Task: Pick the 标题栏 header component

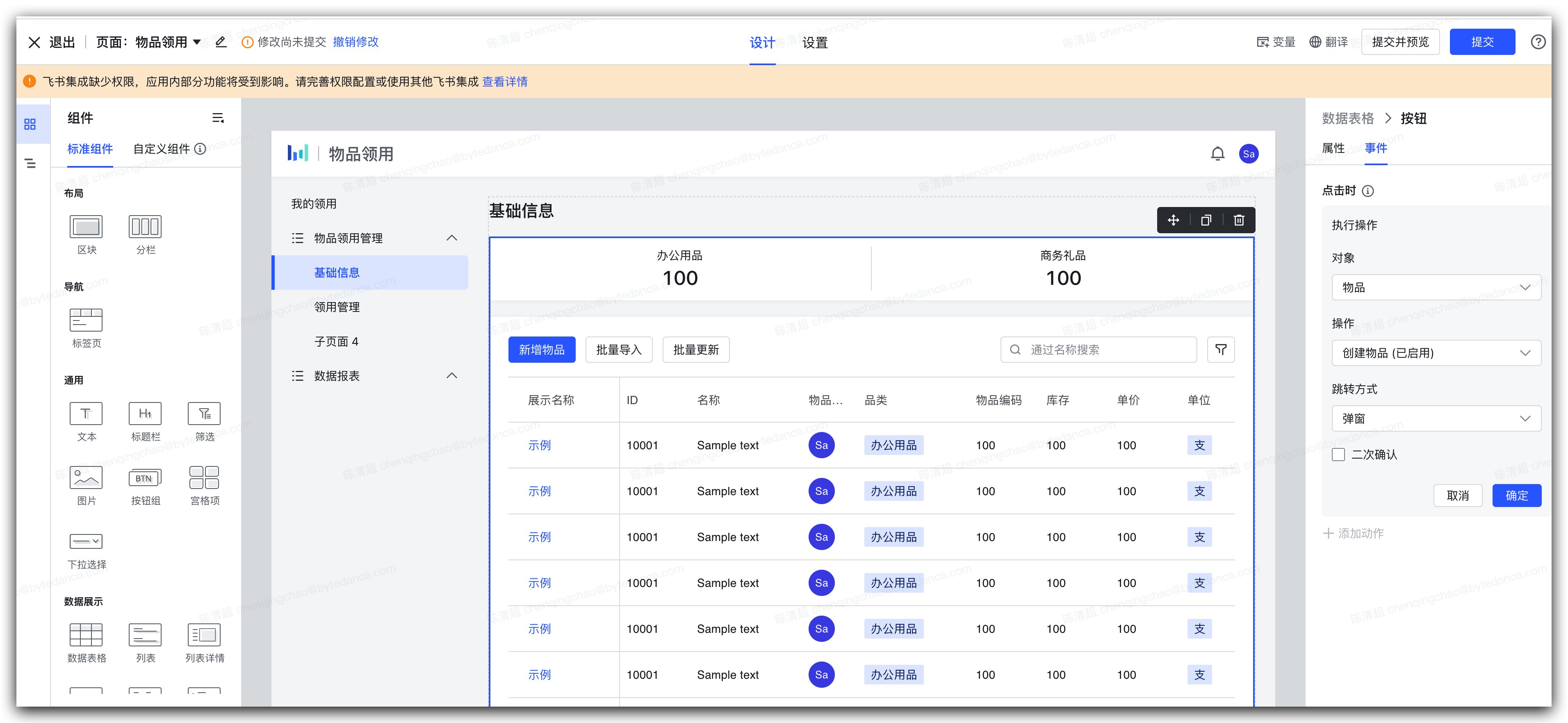Action: [146, 422]
